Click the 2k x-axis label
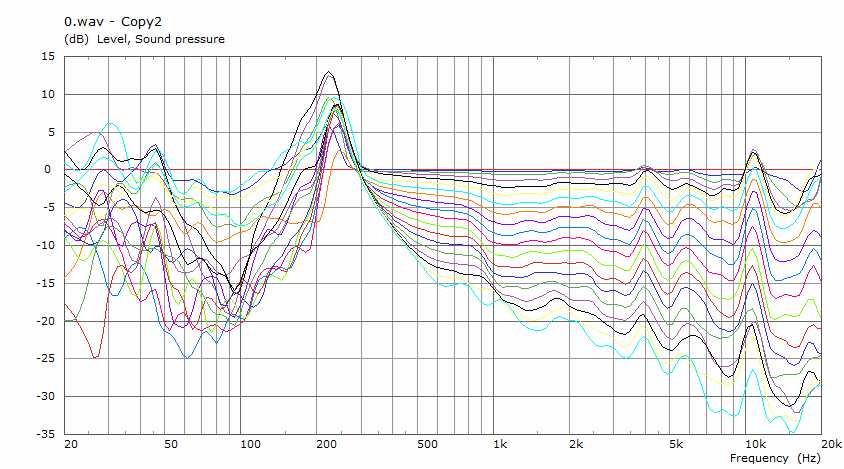The image size is (844, 469). pyautogui.click(x=576, y=444)
